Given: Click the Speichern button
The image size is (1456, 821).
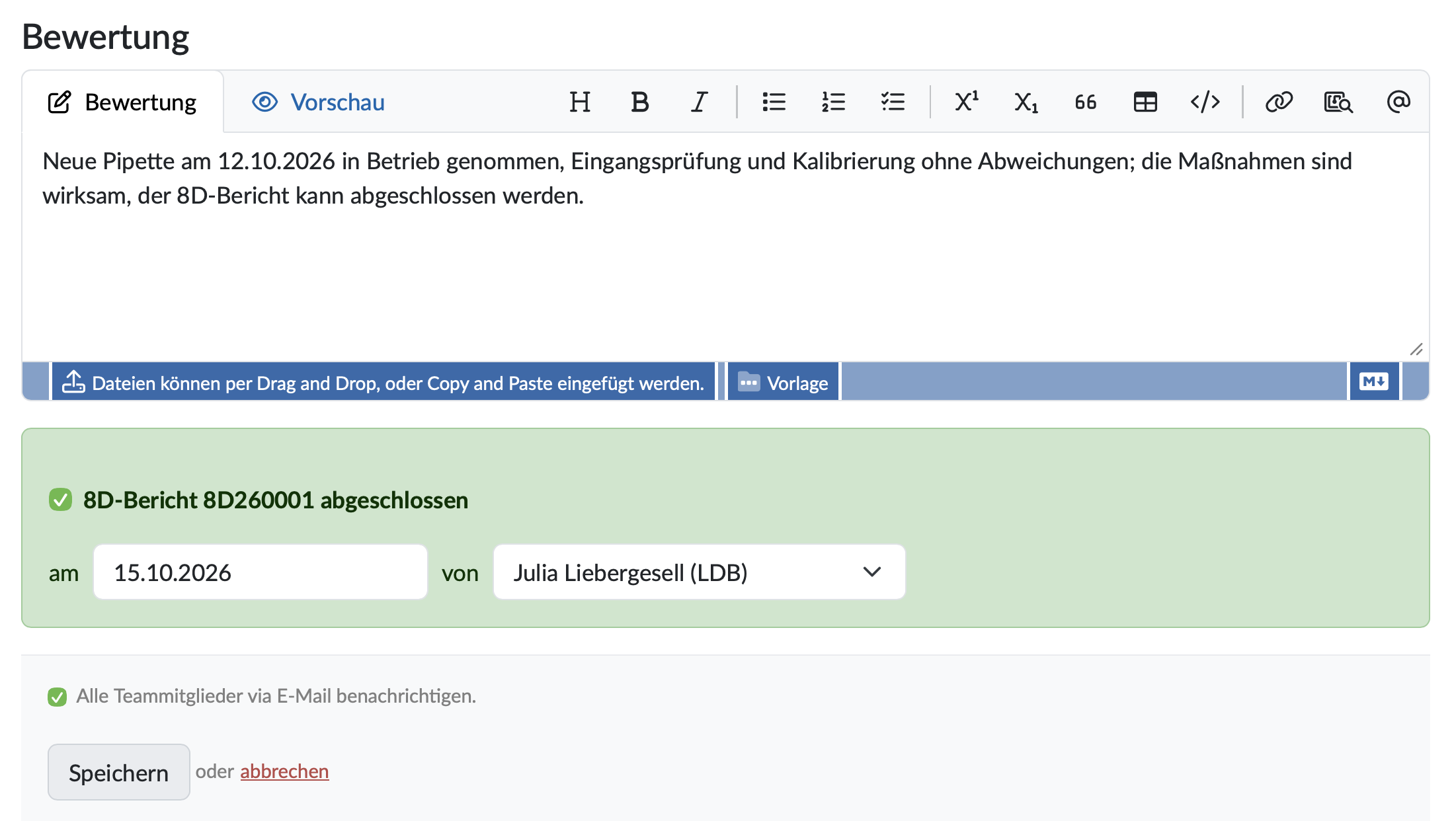Looking at the screenshot, I should [x=119, y=772].
